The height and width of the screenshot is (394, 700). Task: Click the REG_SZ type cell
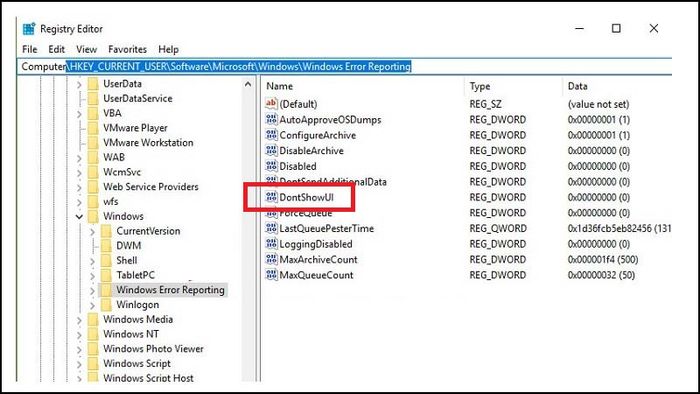point(485,104)
